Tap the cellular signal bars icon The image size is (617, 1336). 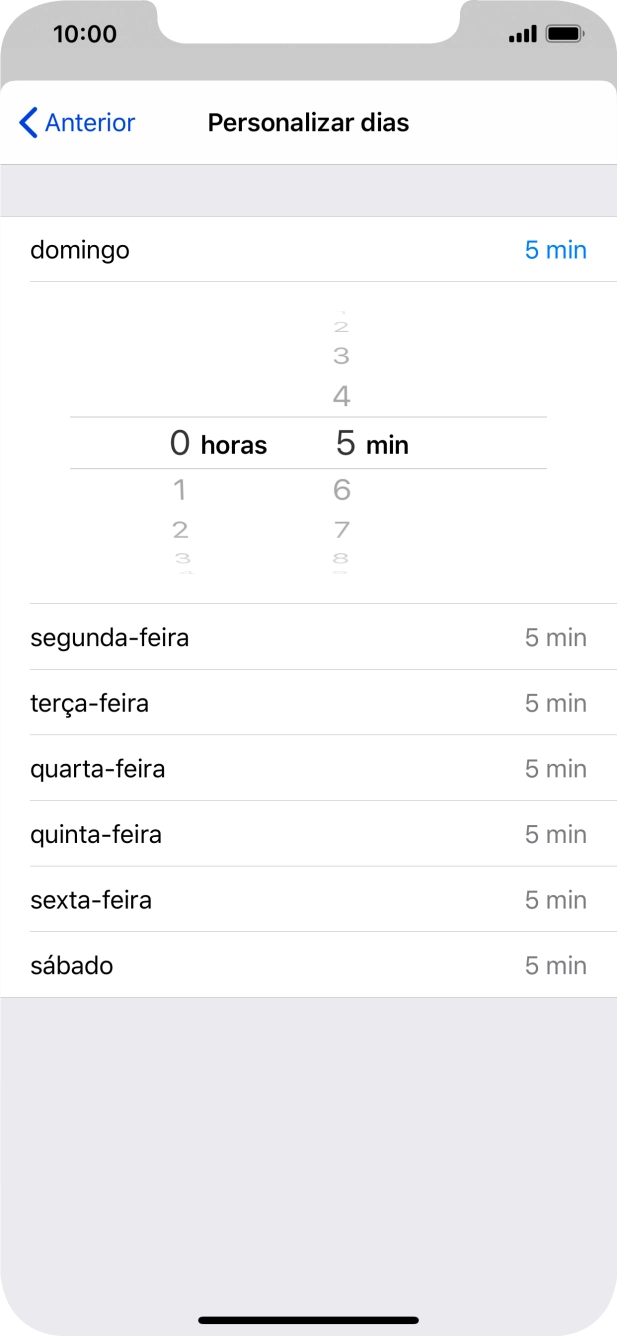point(521,33)
